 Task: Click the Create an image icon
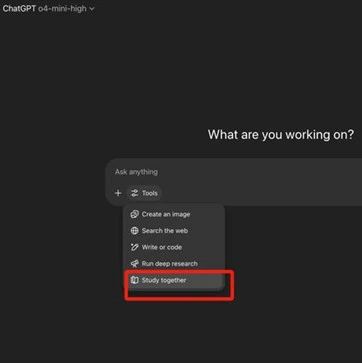point(134,214)
